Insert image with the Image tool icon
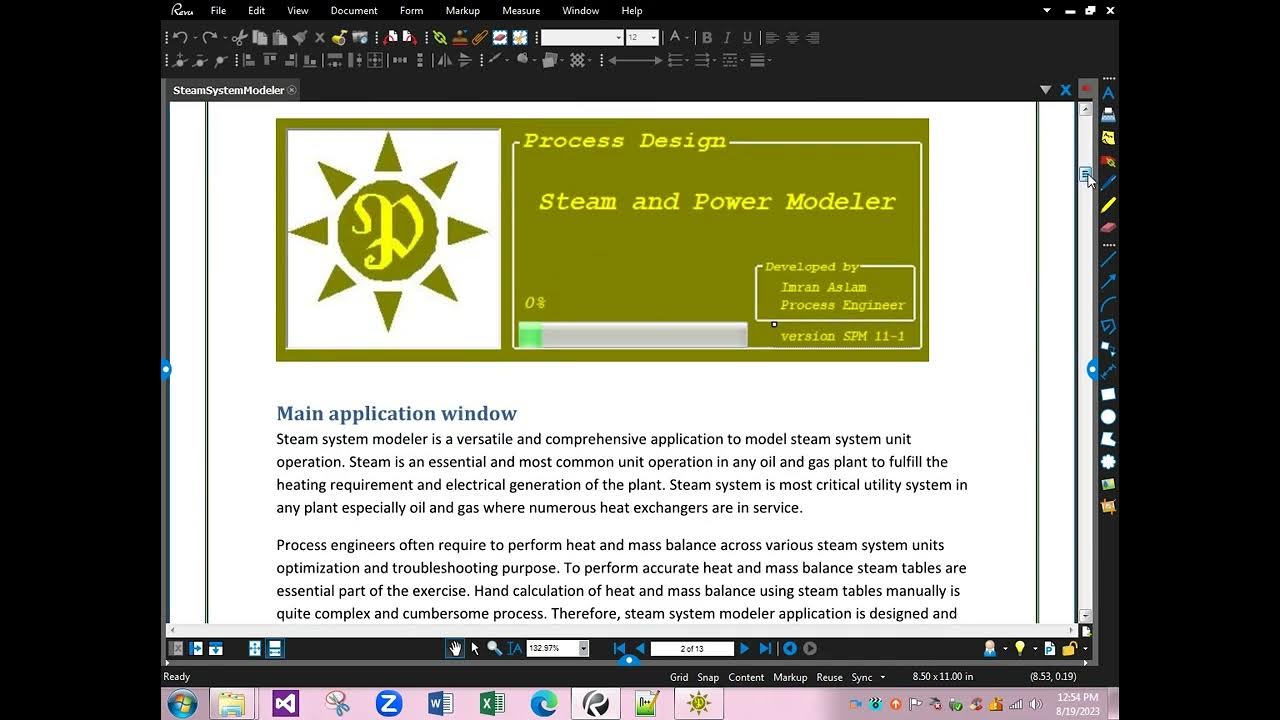Screen dimensions: 1280x720 (1108, 484)
